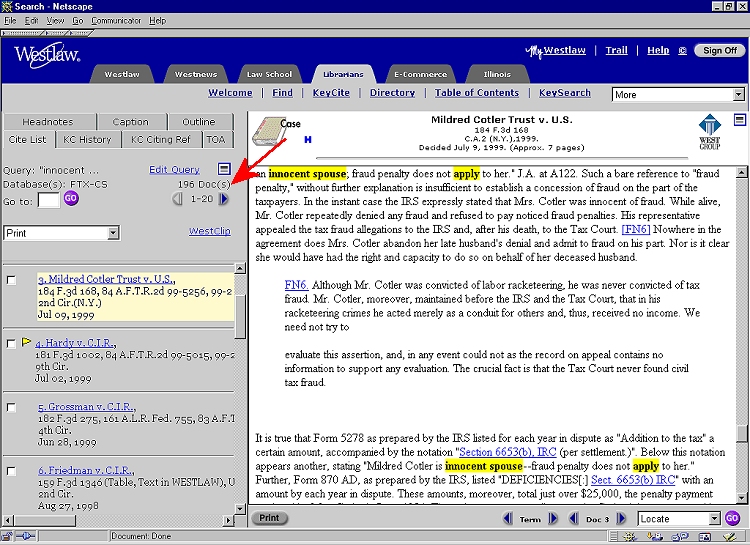Screen dimensions: 750x545
Task: Go to previous results page arrow
Action: (177, 199)
